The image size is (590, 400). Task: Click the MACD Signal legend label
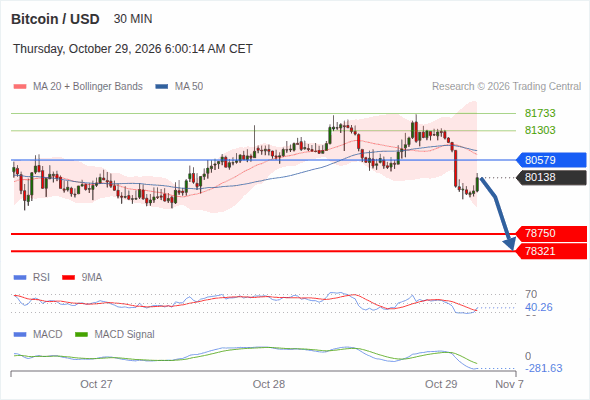[125, 335]
